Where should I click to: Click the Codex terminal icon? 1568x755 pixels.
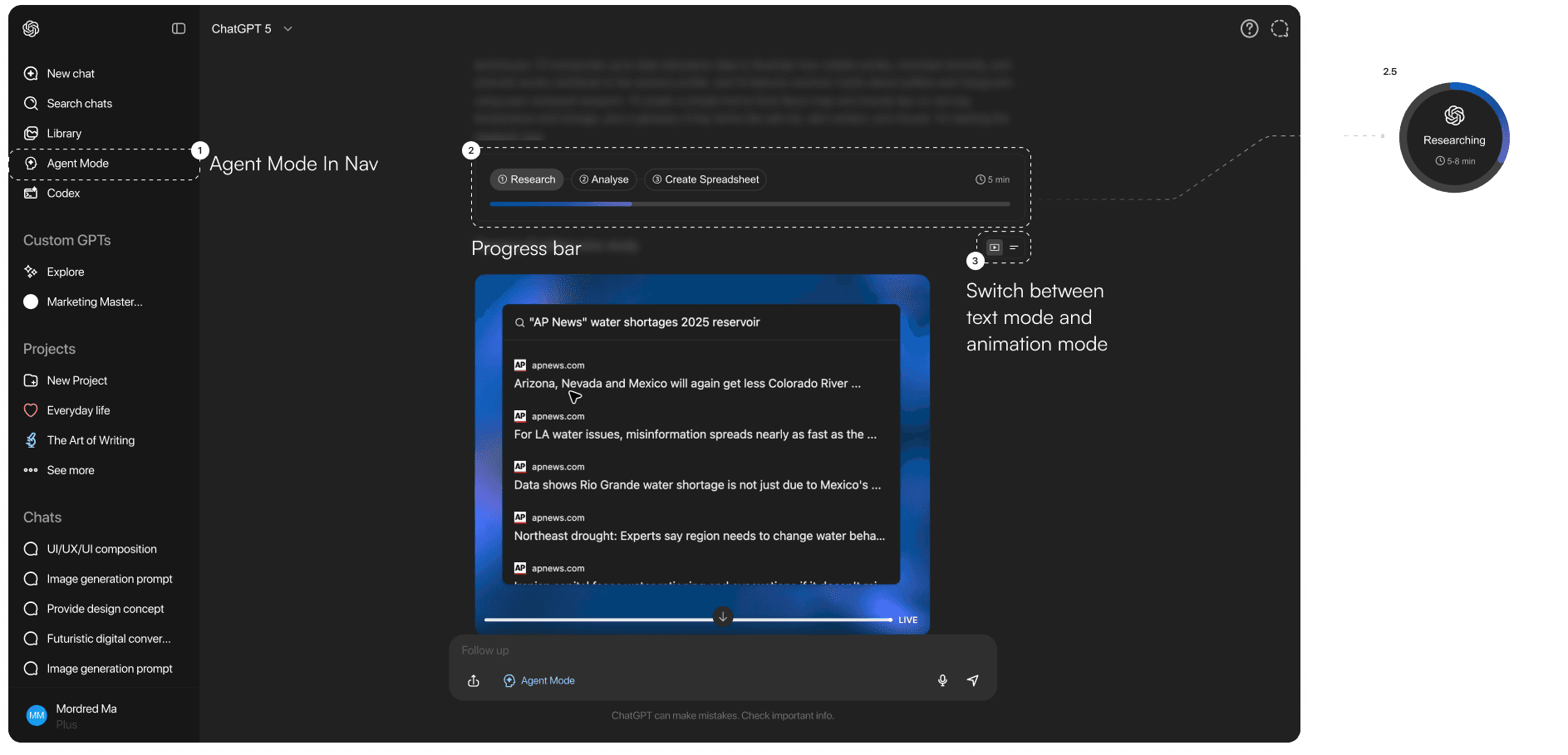(31, 194)
